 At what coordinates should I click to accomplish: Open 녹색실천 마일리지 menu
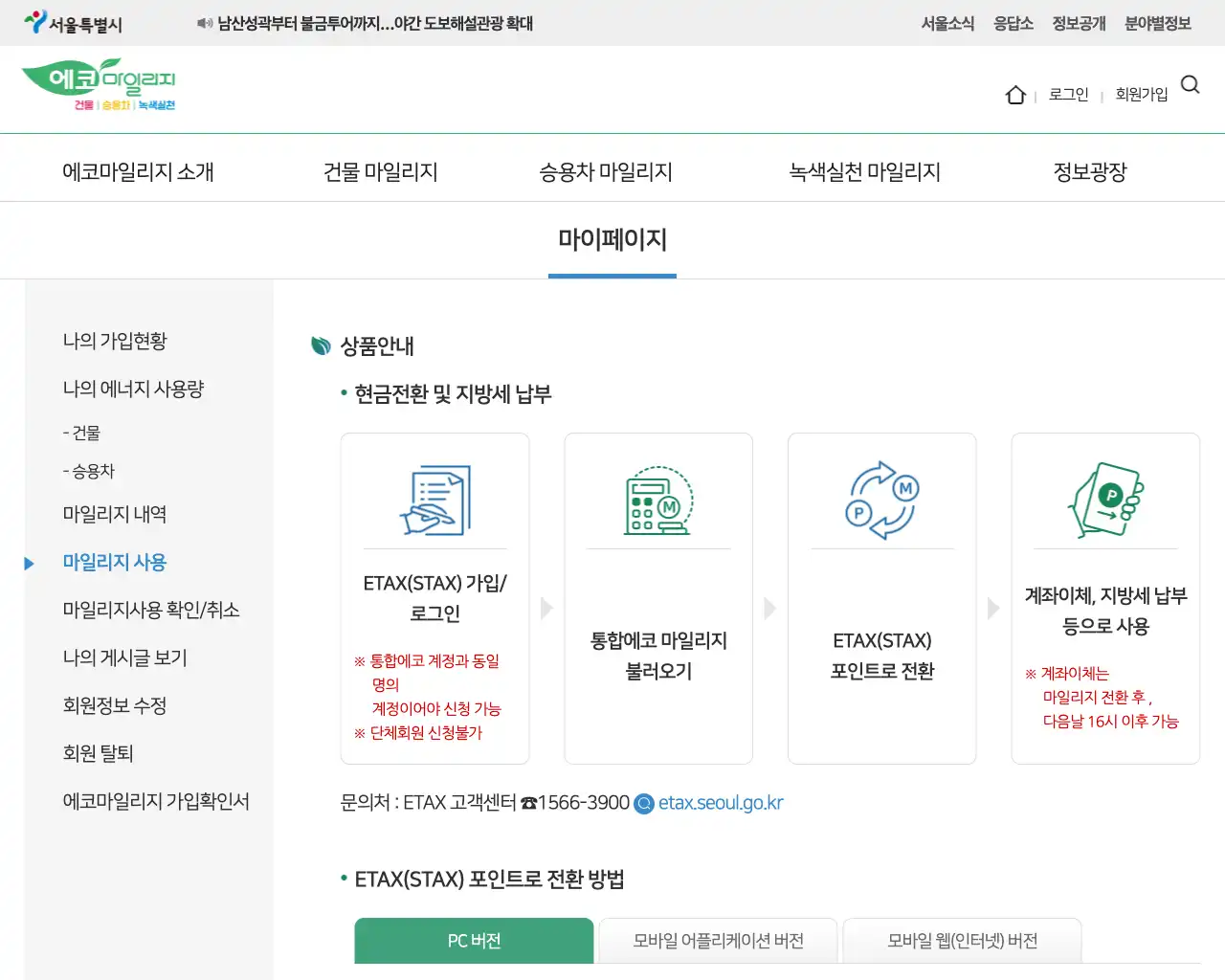(864, 172)
